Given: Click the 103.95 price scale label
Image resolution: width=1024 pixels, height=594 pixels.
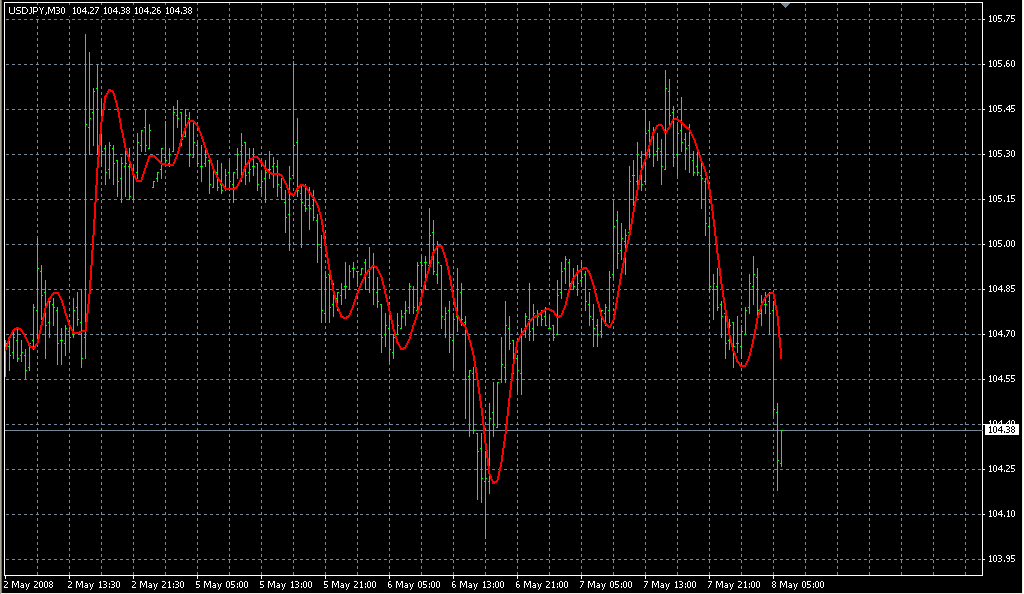Looking at the screenshot, I should [1000, 559].
